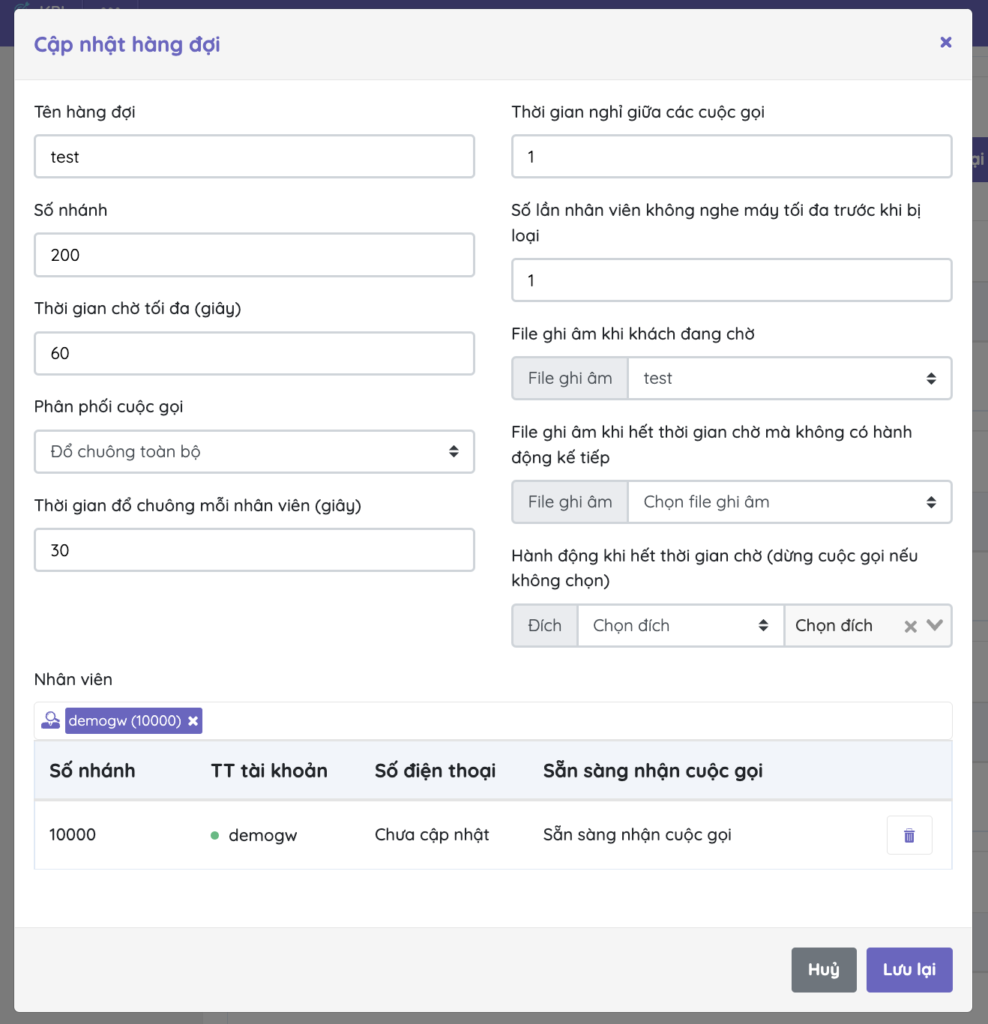Click the user icon in Nhân viên field
The image size is (988, 1024).
click(50, 721)
